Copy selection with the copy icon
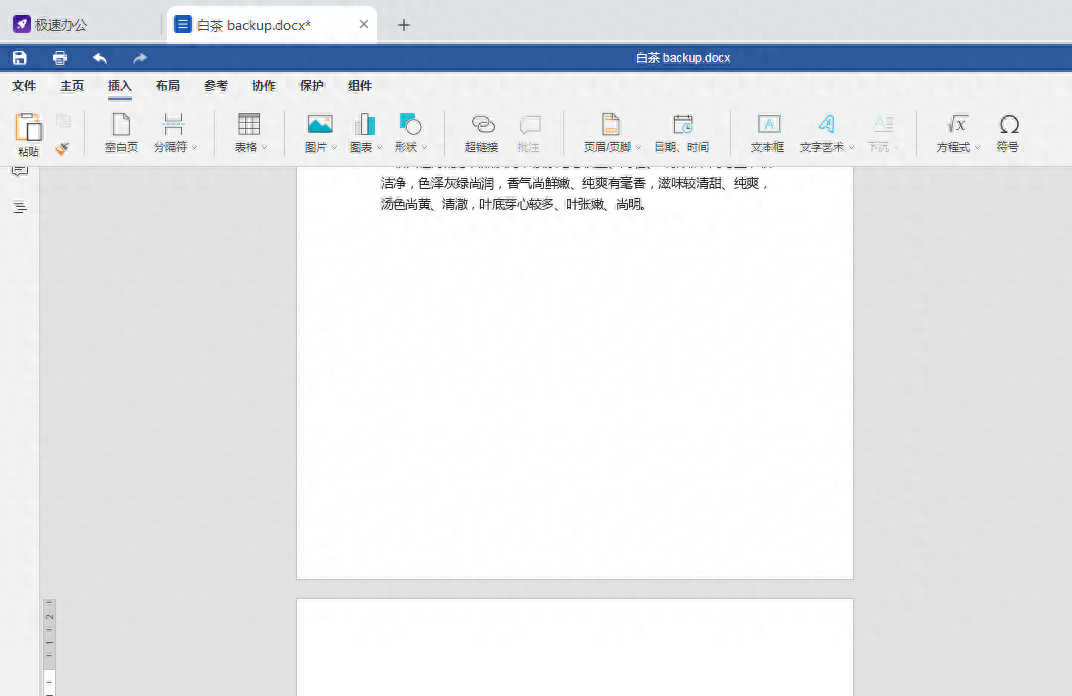Viewport: 1072px width, 696px height. coord(63,121)
